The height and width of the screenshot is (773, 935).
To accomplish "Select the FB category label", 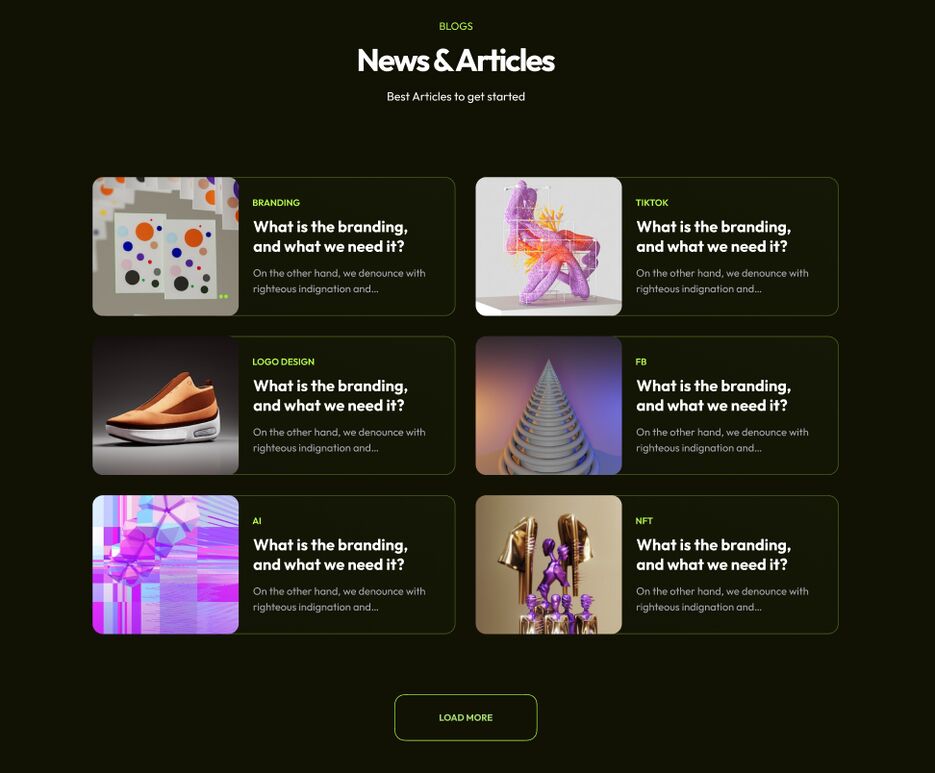I will (641, 362).
